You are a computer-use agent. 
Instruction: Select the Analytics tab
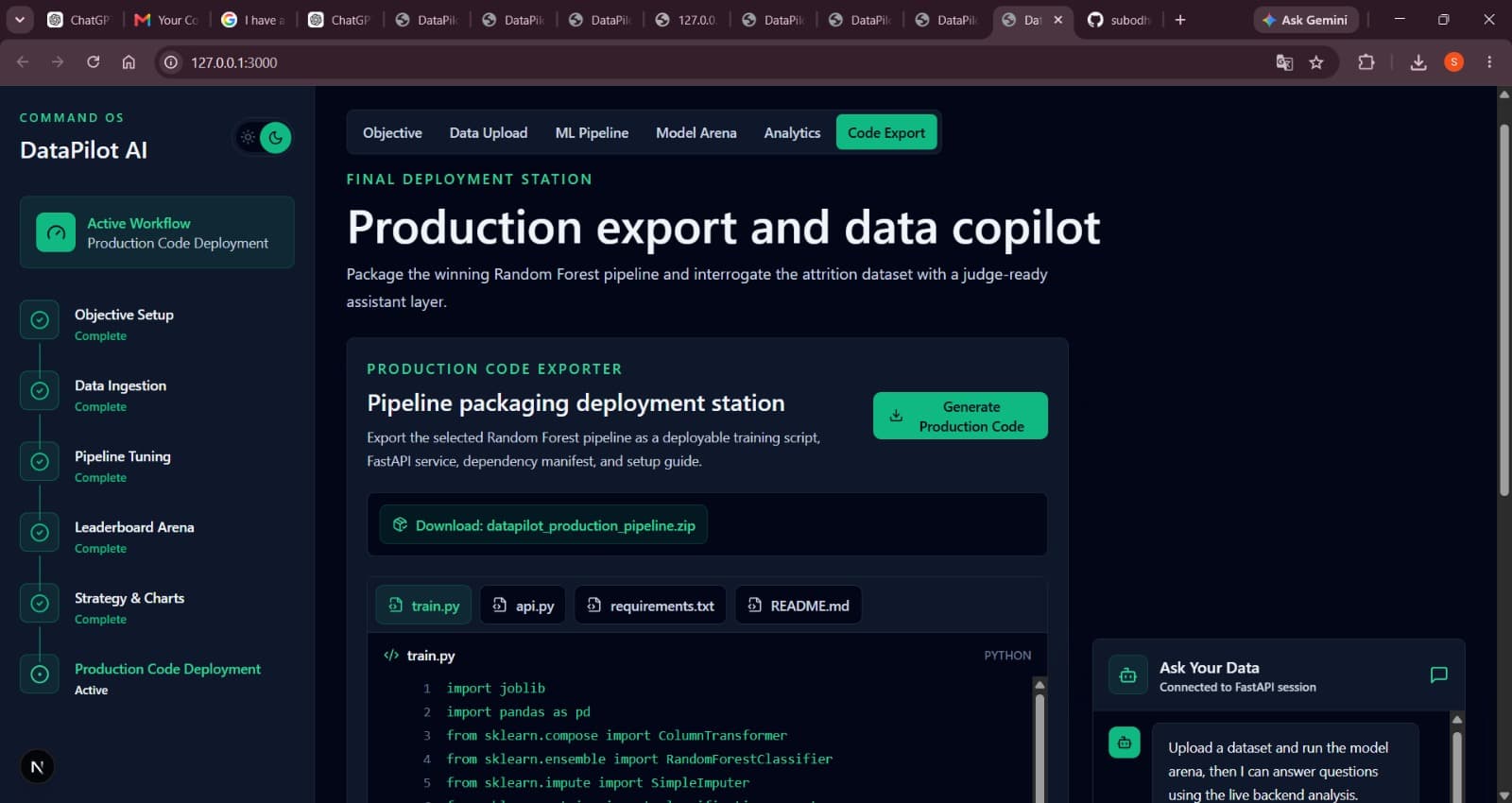(792, 133)
